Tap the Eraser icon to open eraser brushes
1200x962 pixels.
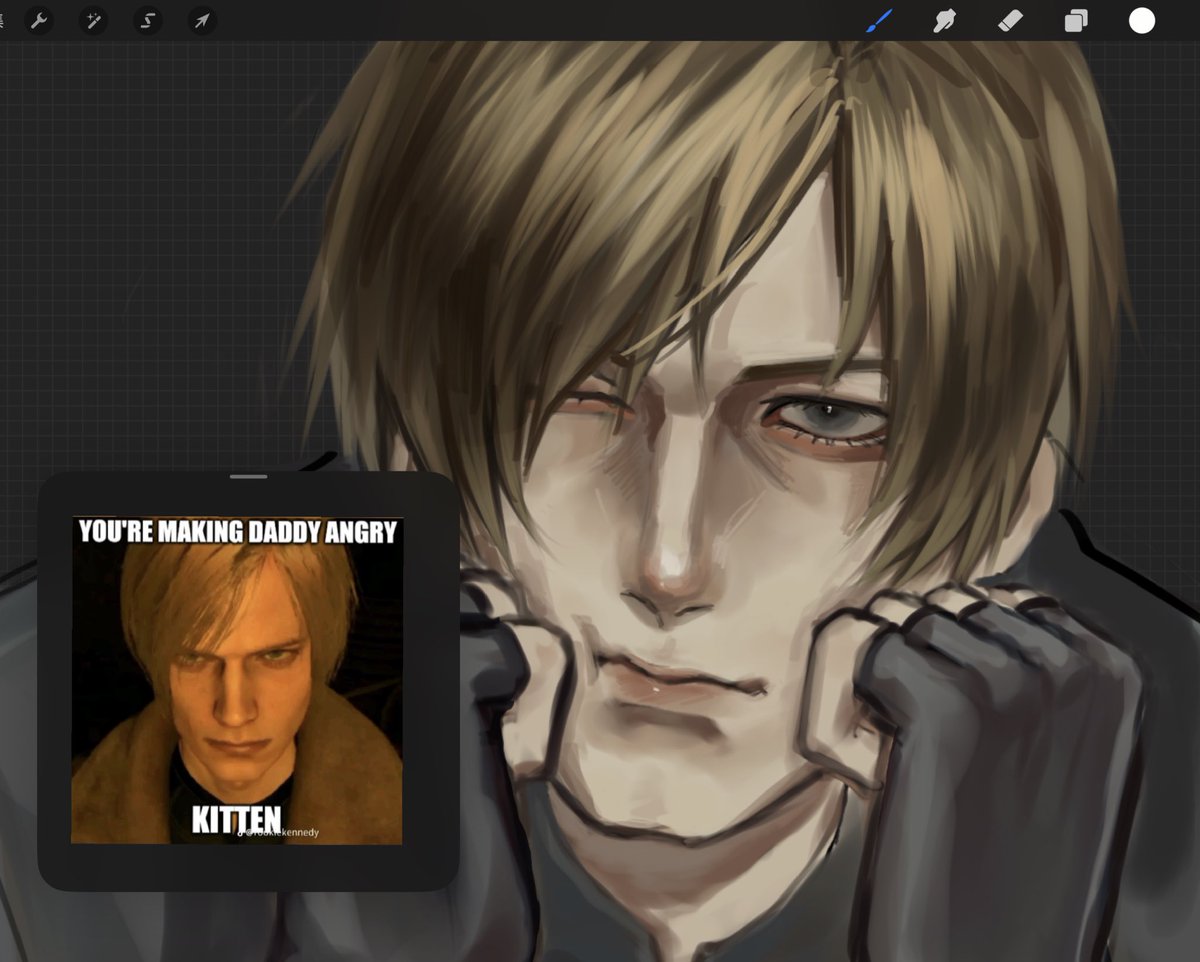pyautogui.click(x=1011, y=21)
